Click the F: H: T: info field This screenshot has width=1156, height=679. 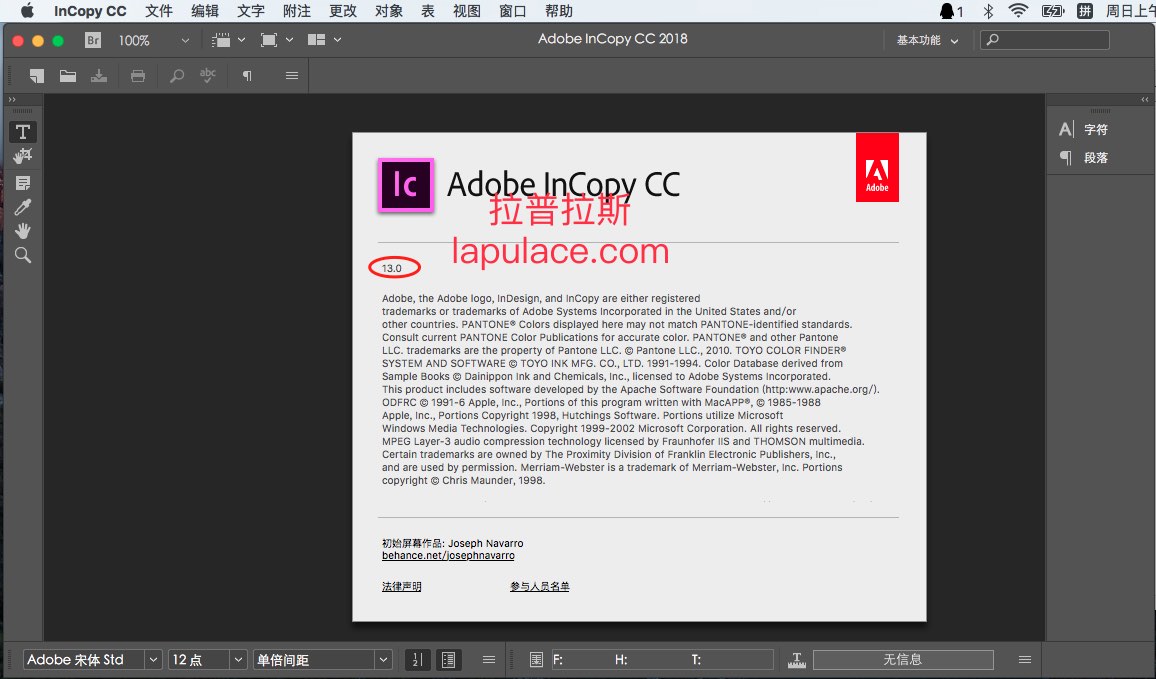(x=662, y=660)
